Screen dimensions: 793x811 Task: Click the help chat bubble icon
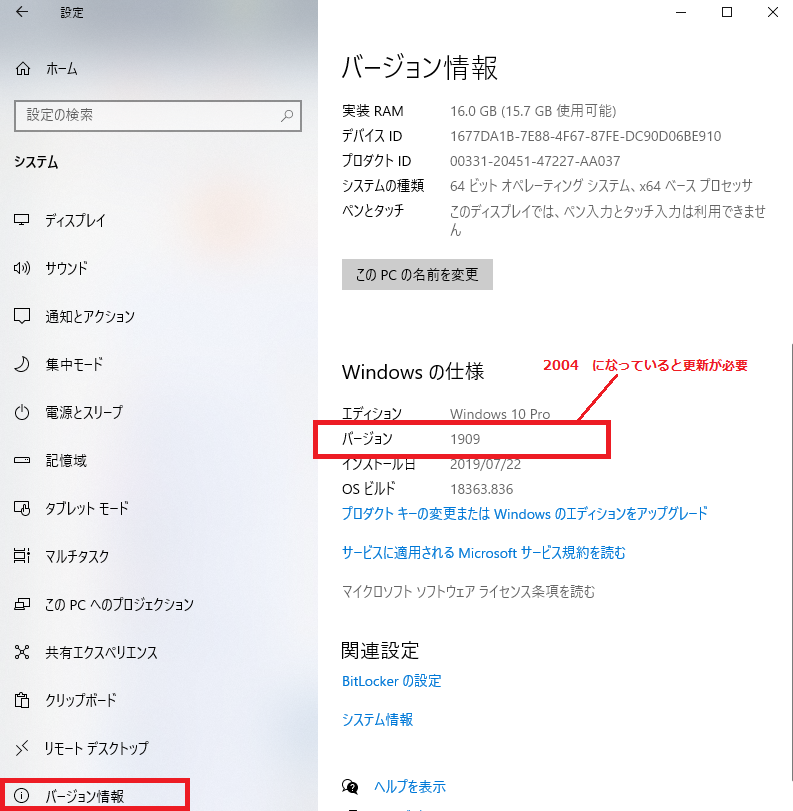[350, 787]
